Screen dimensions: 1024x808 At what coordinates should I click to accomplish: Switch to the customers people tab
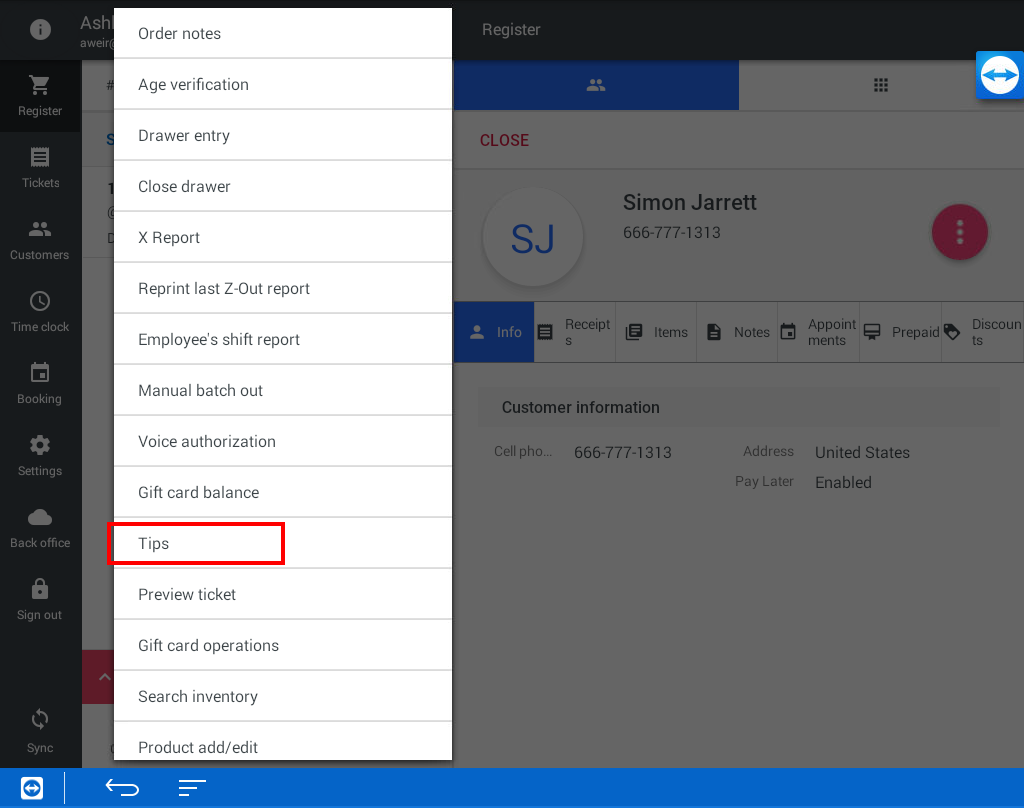(596, 85)
